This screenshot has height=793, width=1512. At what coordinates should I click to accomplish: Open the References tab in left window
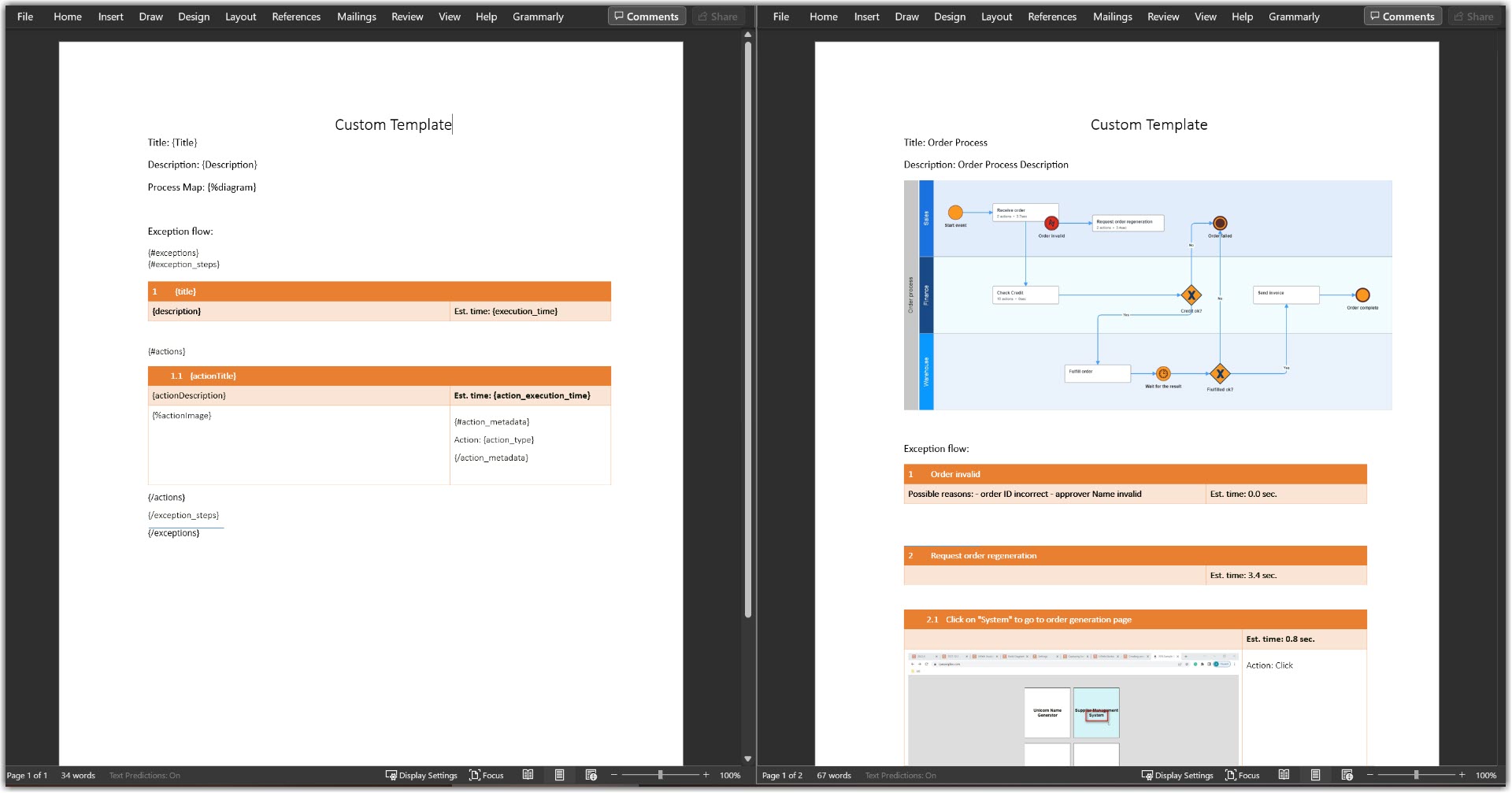coord(296,17)
